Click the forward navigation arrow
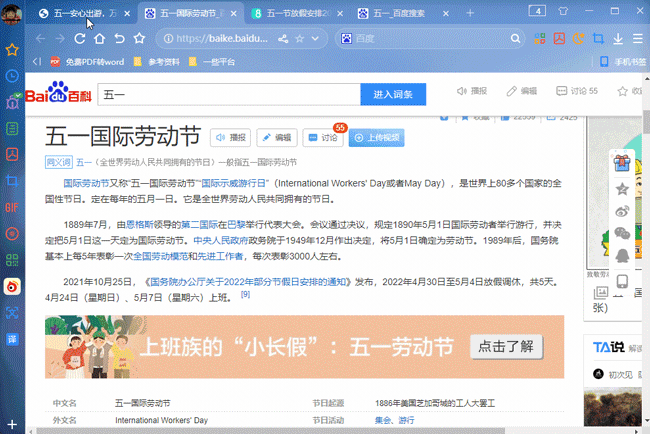The width and height of the screenshot is (650, 434). (x=60, y=39)
